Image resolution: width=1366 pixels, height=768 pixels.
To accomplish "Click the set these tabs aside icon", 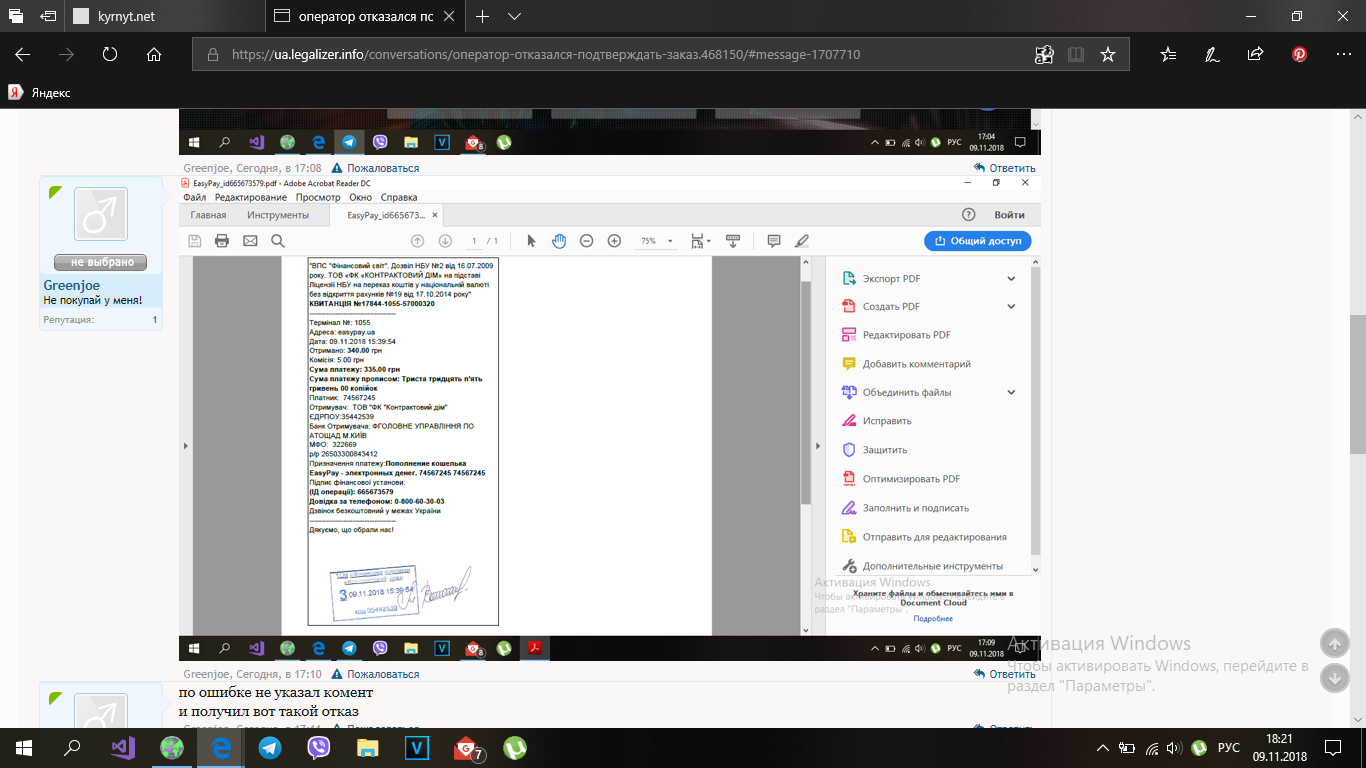I will [49, 17].
